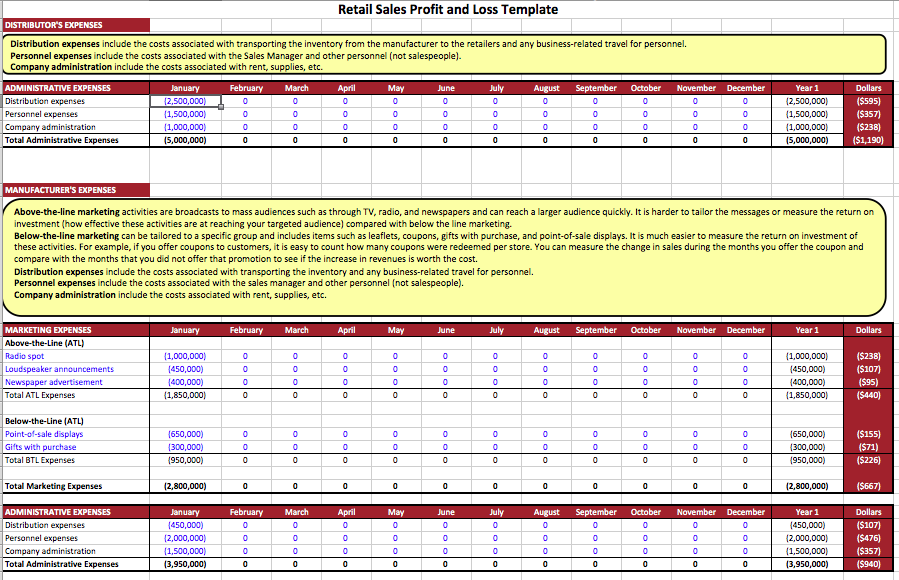The width and height of the screenshot is (899, 580).
Task: Click the Point-of-sale displays row label
Action: 44,434
